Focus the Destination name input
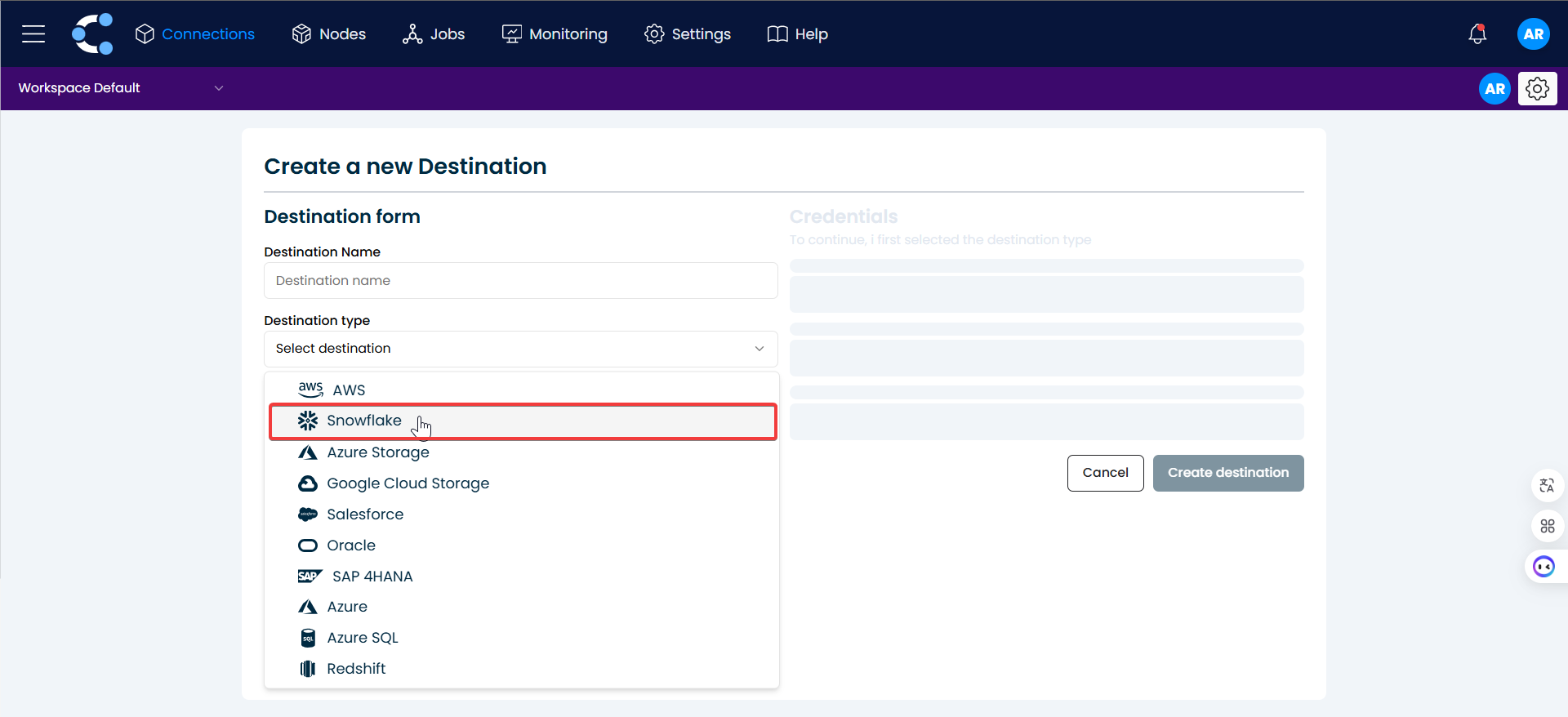1568x717 pixels. [x=520, y=280]
